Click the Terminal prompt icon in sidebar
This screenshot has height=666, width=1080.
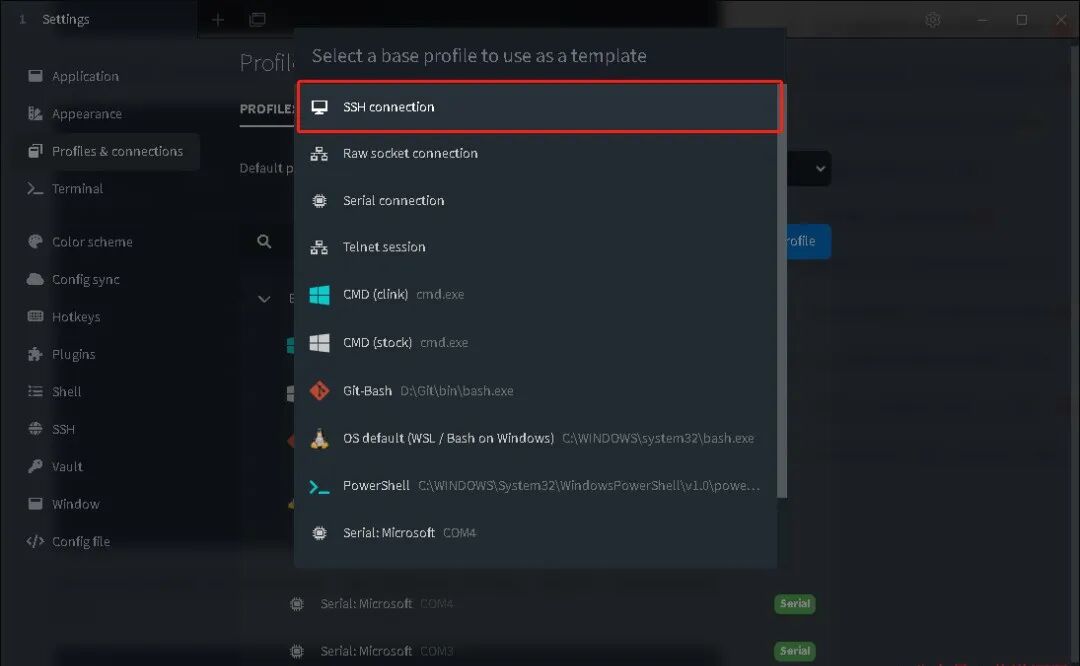35,189
